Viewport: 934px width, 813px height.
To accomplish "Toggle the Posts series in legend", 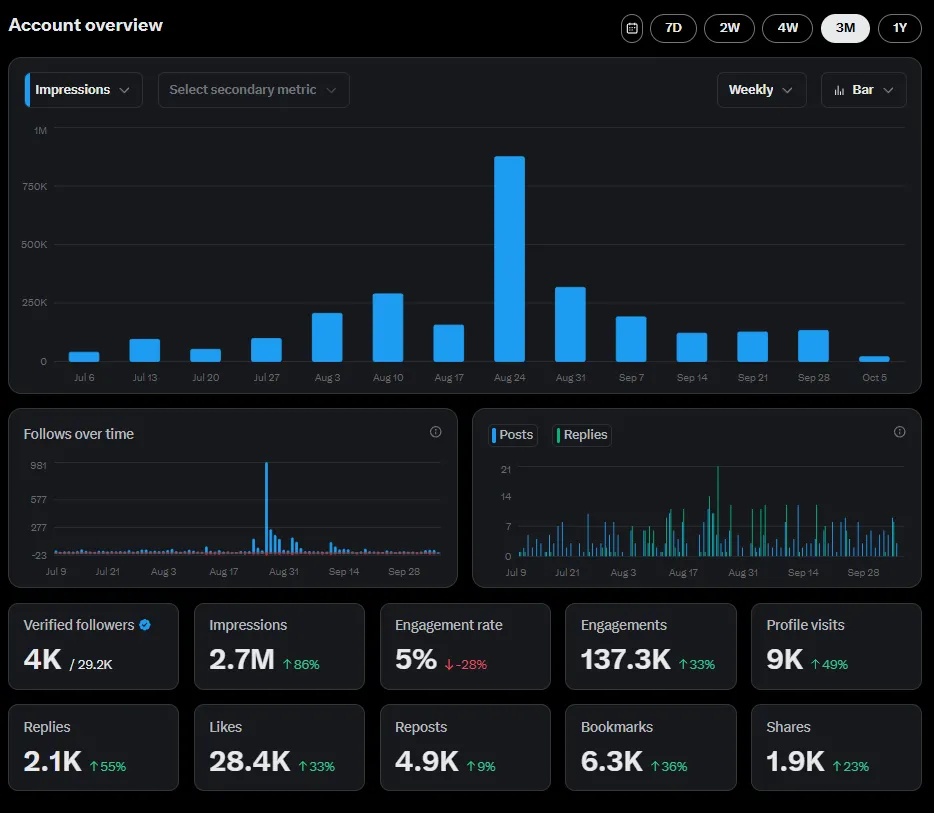I will [513, 435].
